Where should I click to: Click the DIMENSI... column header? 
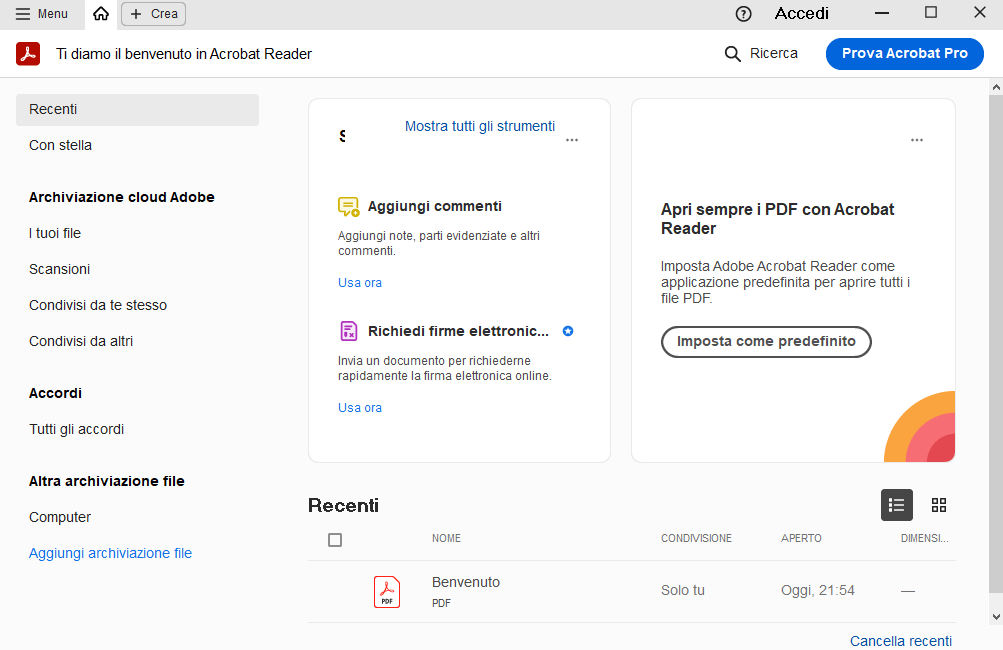[x=924, y=538]
